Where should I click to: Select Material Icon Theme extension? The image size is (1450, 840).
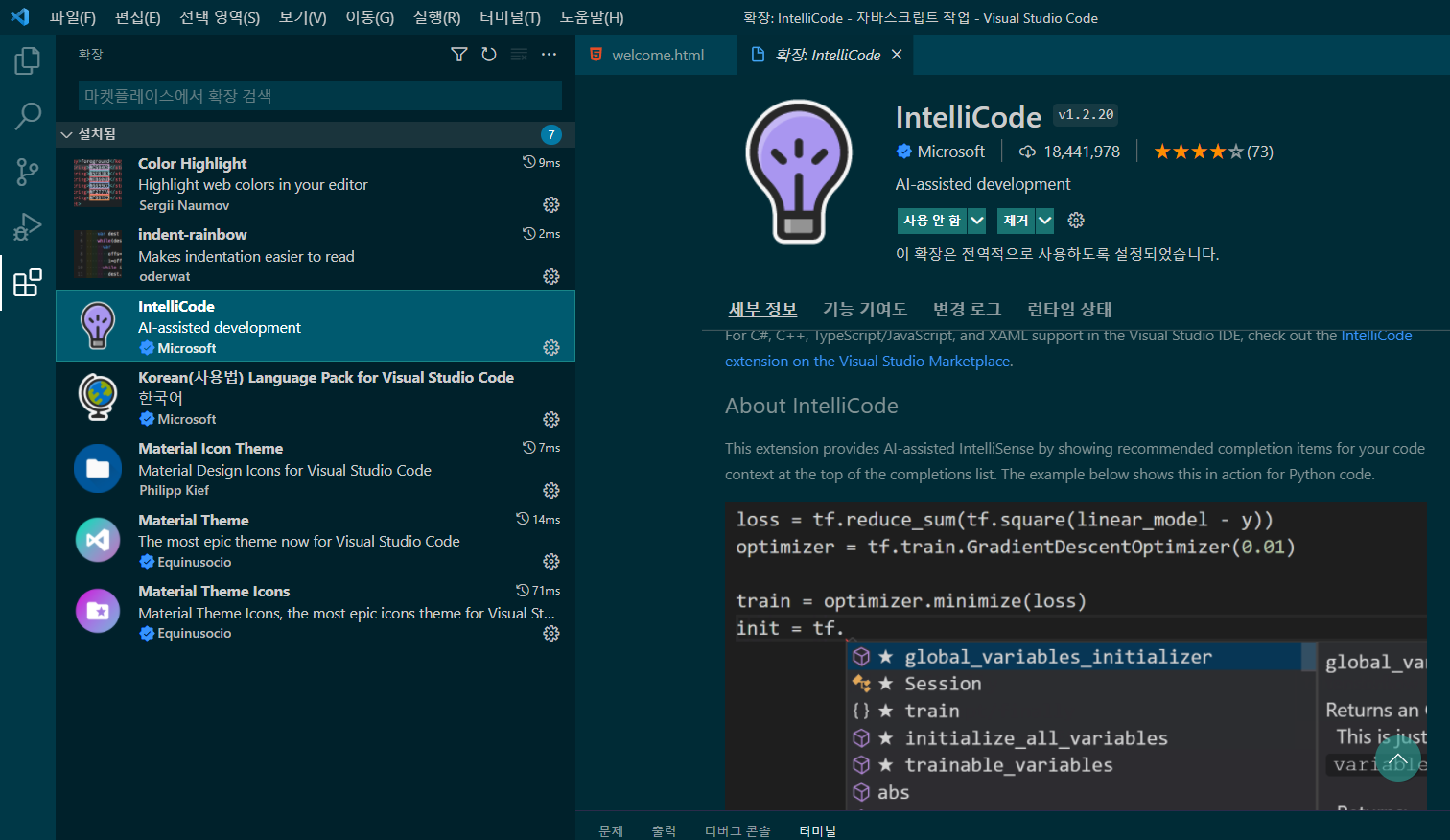click(x=316, y=468)
